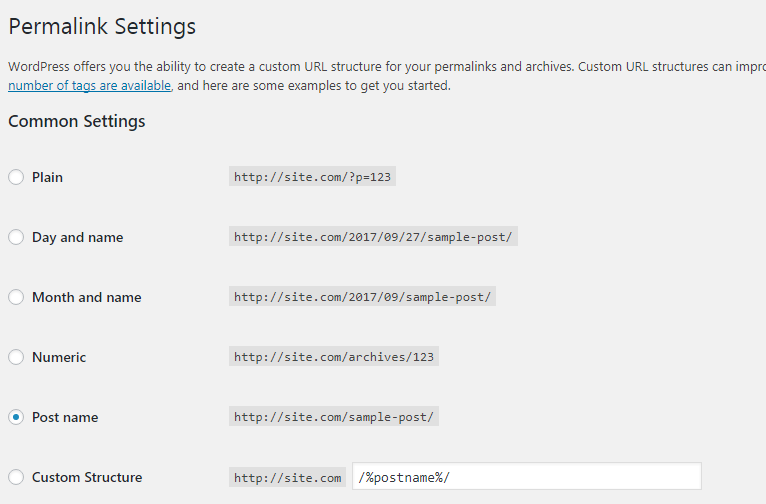Click the selected Post name radio button
The image size is (766, 504).
point(16,417)
